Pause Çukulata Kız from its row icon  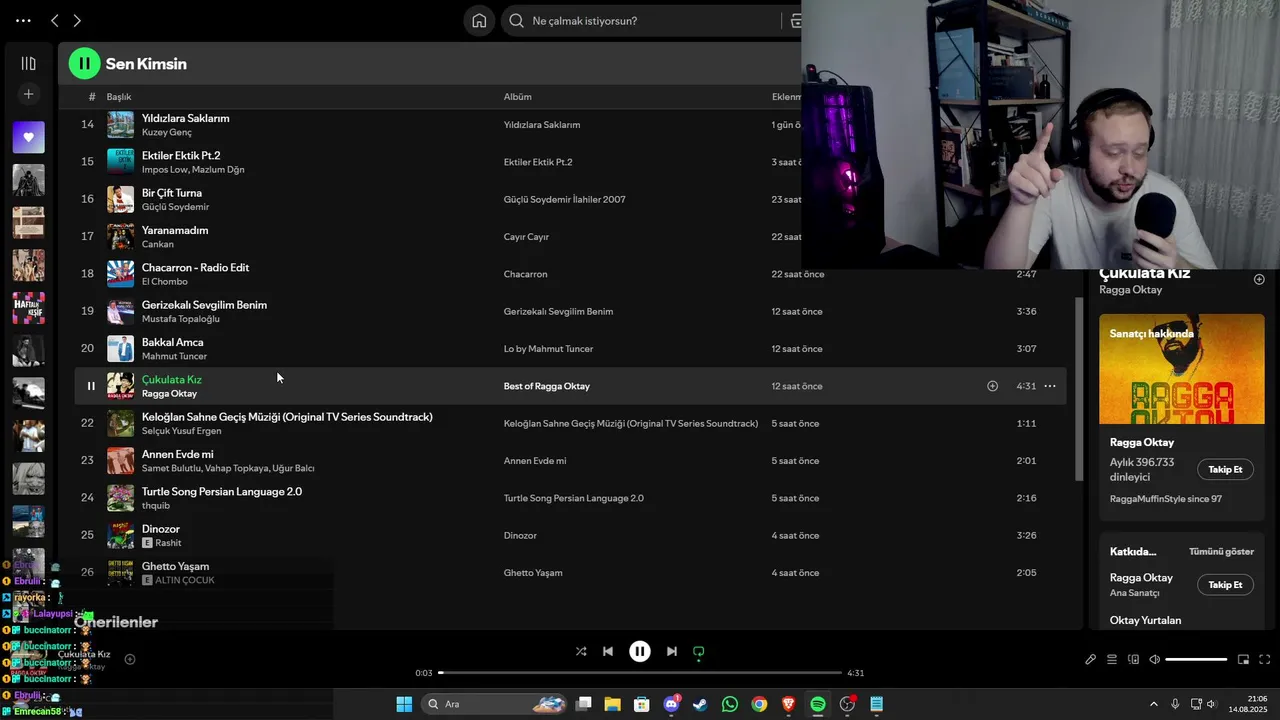click(x=90, y=386)
